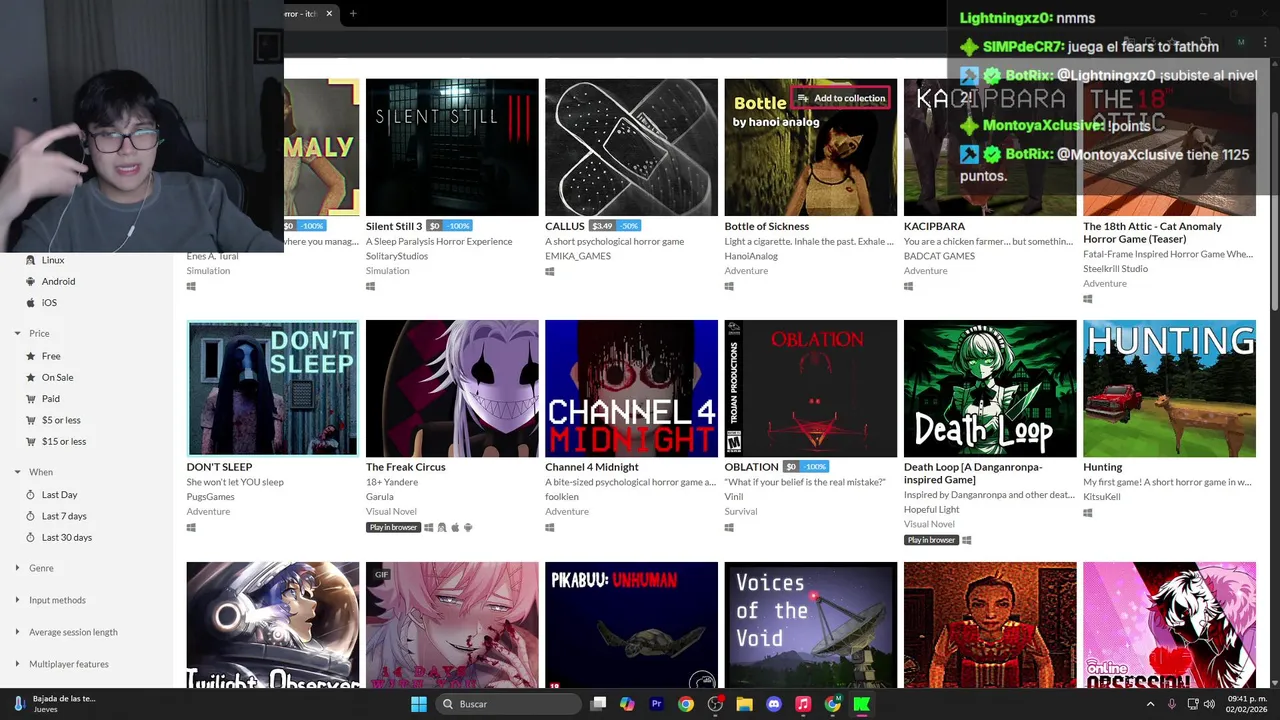Show hidden system tray icons chevron
Viewport: 1280px width, 720px height.
pyautogui.click(x=1150, y=704)
